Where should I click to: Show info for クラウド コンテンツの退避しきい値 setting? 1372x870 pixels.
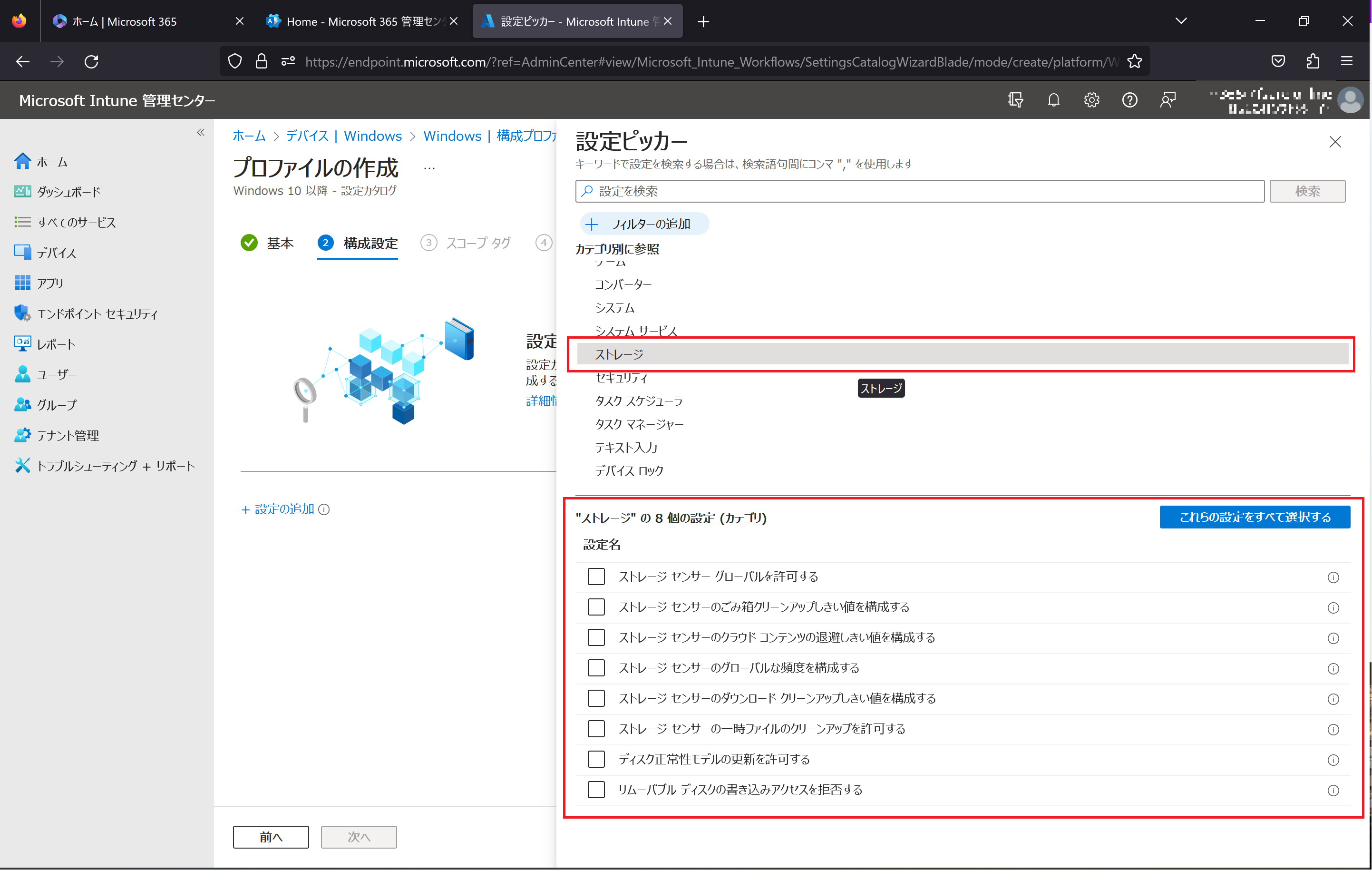tap(1333, 638)
